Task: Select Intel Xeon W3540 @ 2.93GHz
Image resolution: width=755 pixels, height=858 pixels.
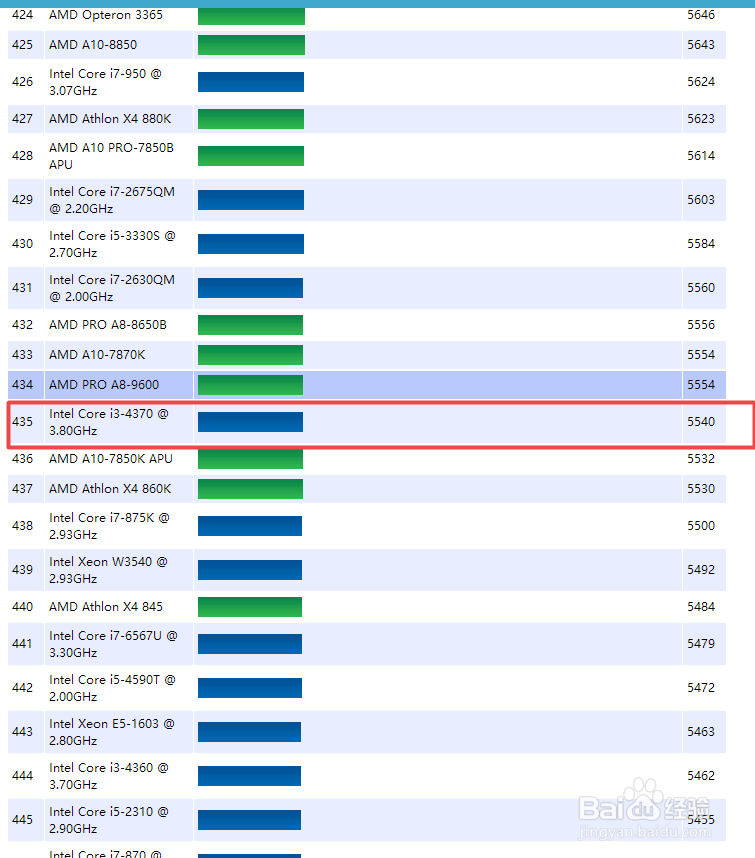Action: [108, 570]
